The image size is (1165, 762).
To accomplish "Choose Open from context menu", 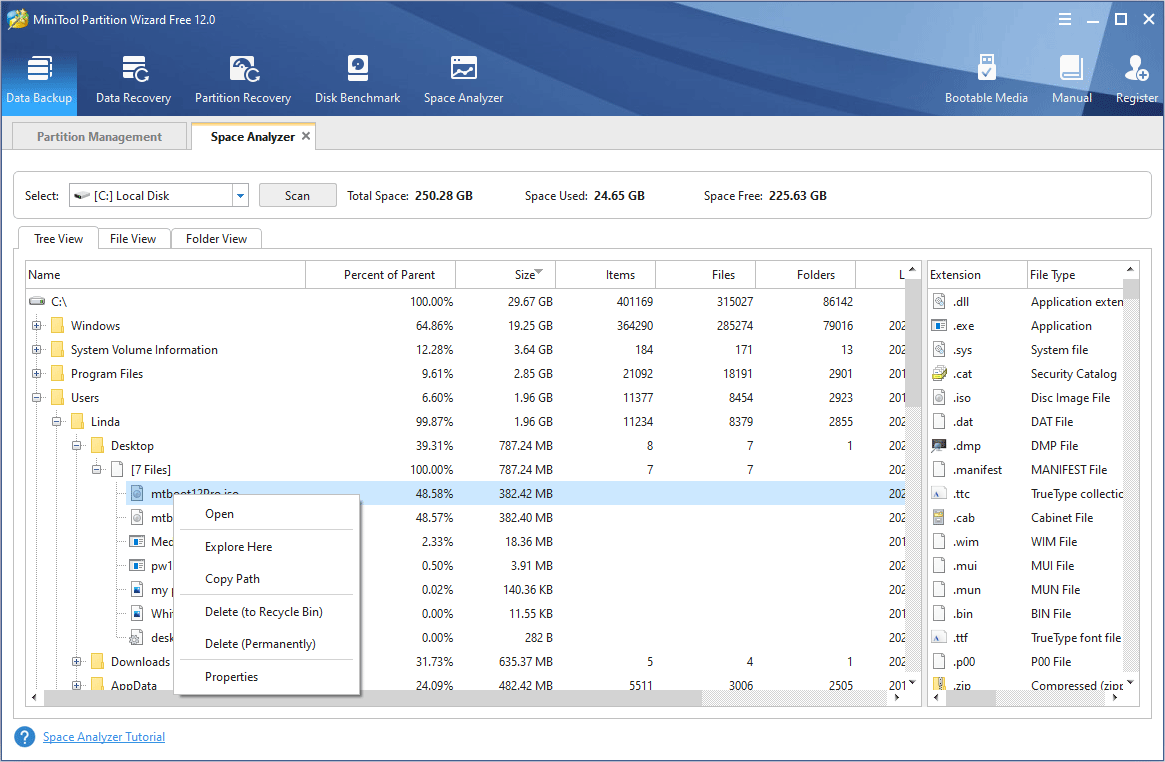I will click(267, 514).
